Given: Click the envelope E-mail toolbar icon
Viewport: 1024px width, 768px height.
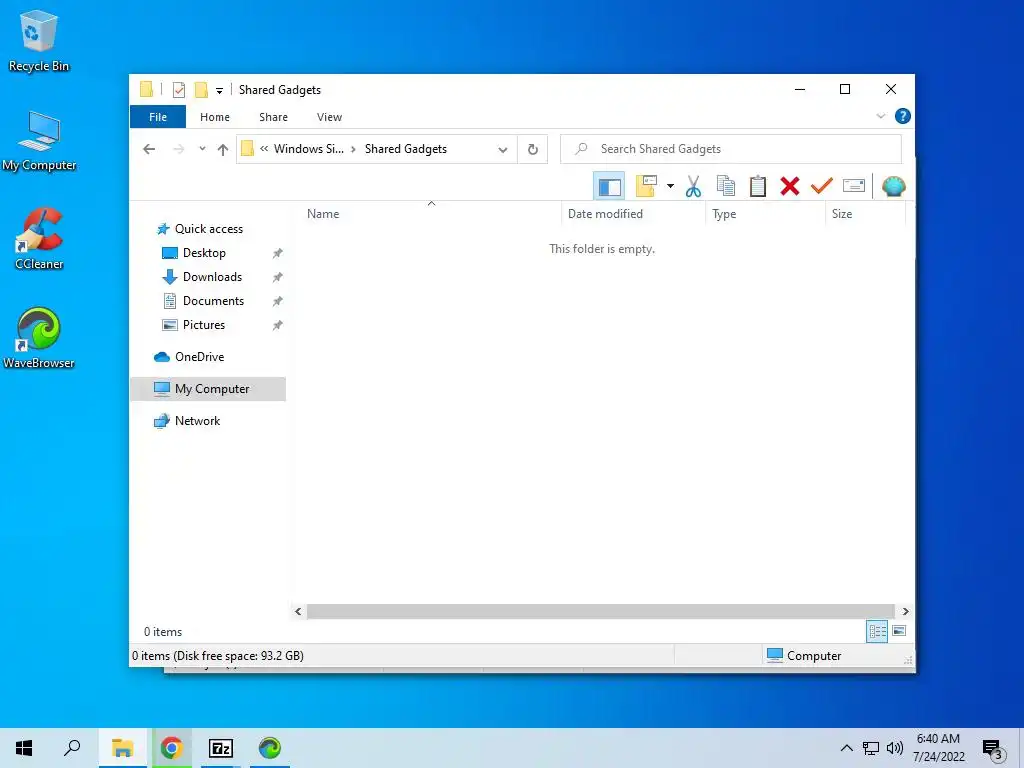Looking at the screenshot, I should tap(854, 187).
